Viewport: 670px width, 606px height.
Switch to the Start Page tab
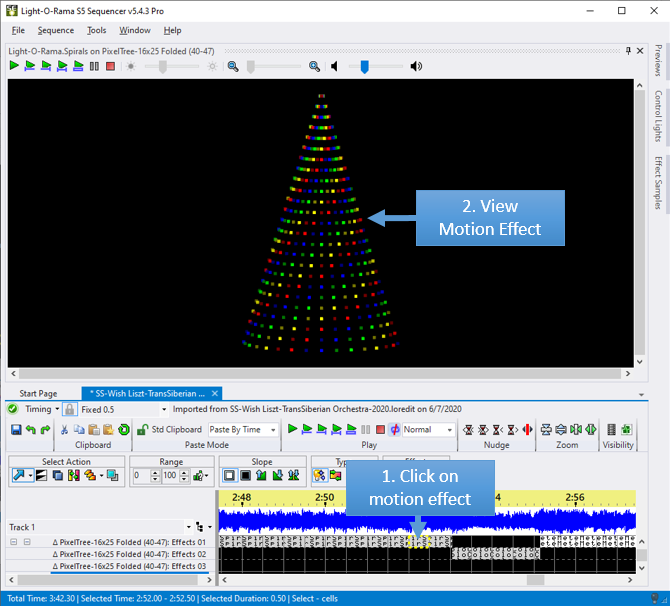pyautogui.click(x=38, y=394)
